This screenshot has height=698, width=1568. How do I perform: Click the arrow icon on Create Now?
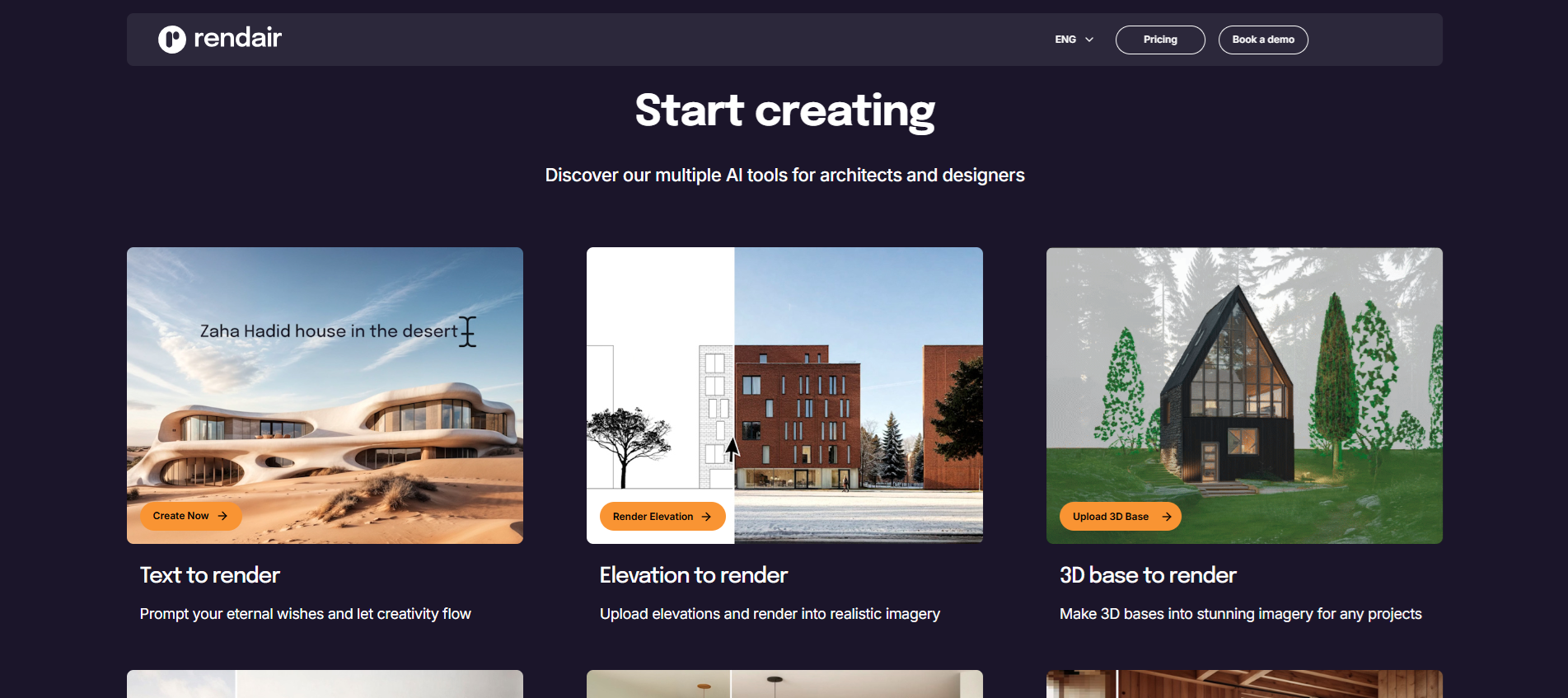pyautogui.click(x=222, y=516)
